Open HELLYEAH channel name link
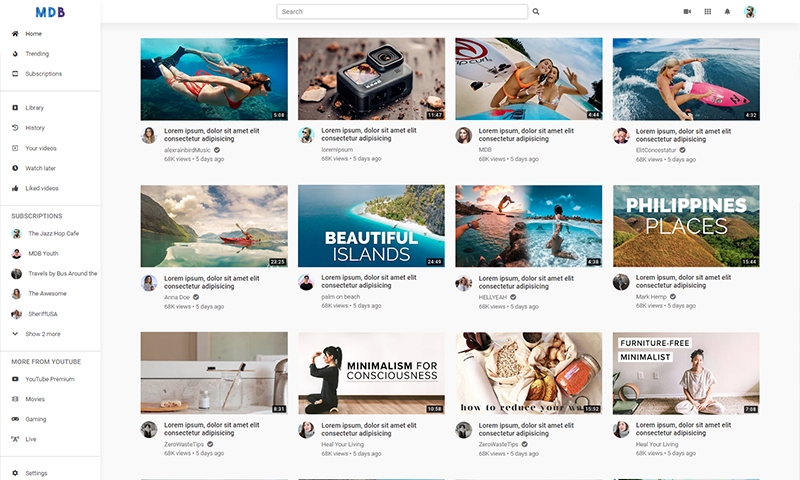Image resolution: width=800 pixels, height=480 pixels. tap(493, 297)
